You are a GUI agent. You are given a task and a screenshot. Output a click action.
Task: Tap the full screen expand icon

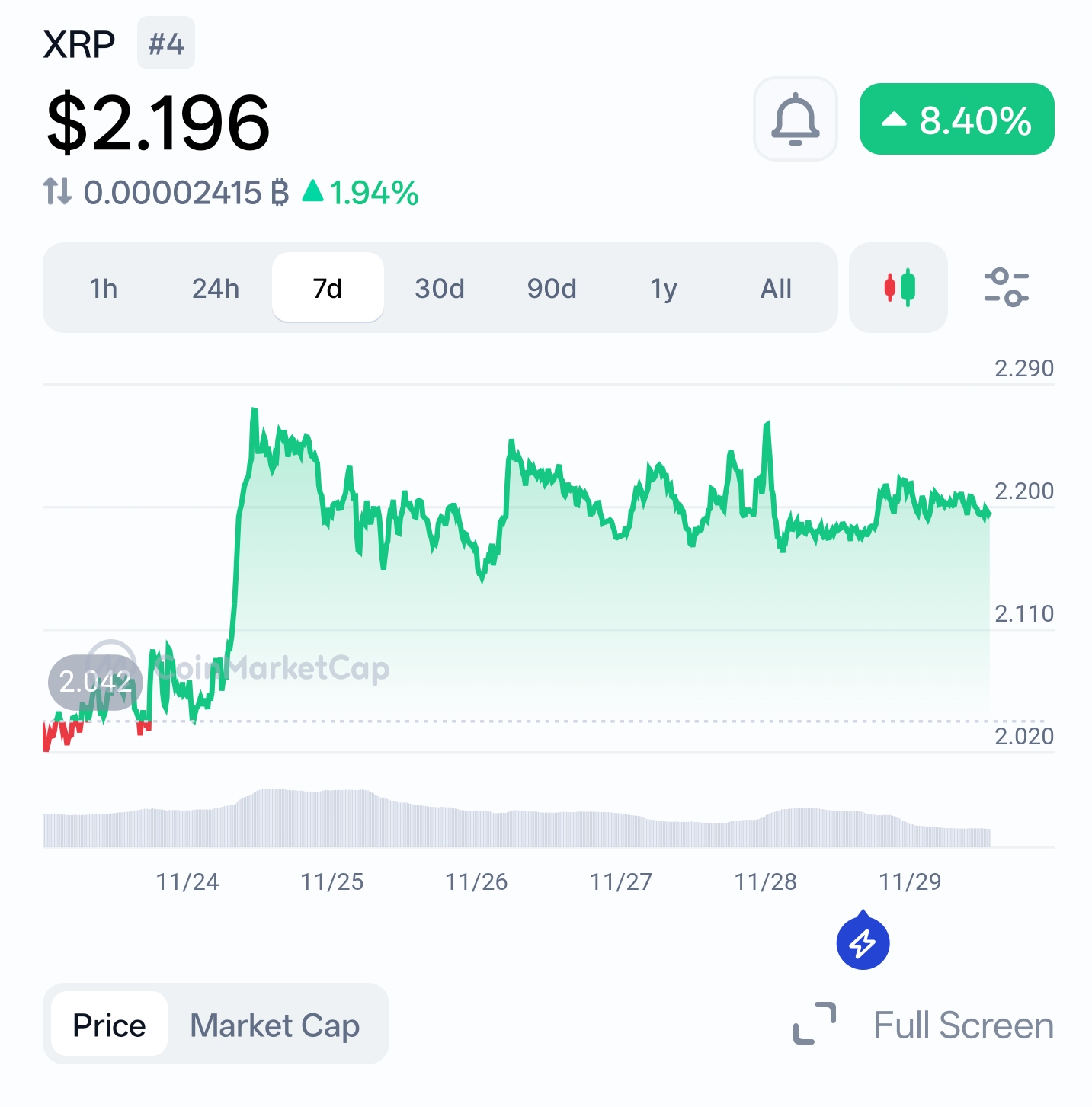[814, 1023]
